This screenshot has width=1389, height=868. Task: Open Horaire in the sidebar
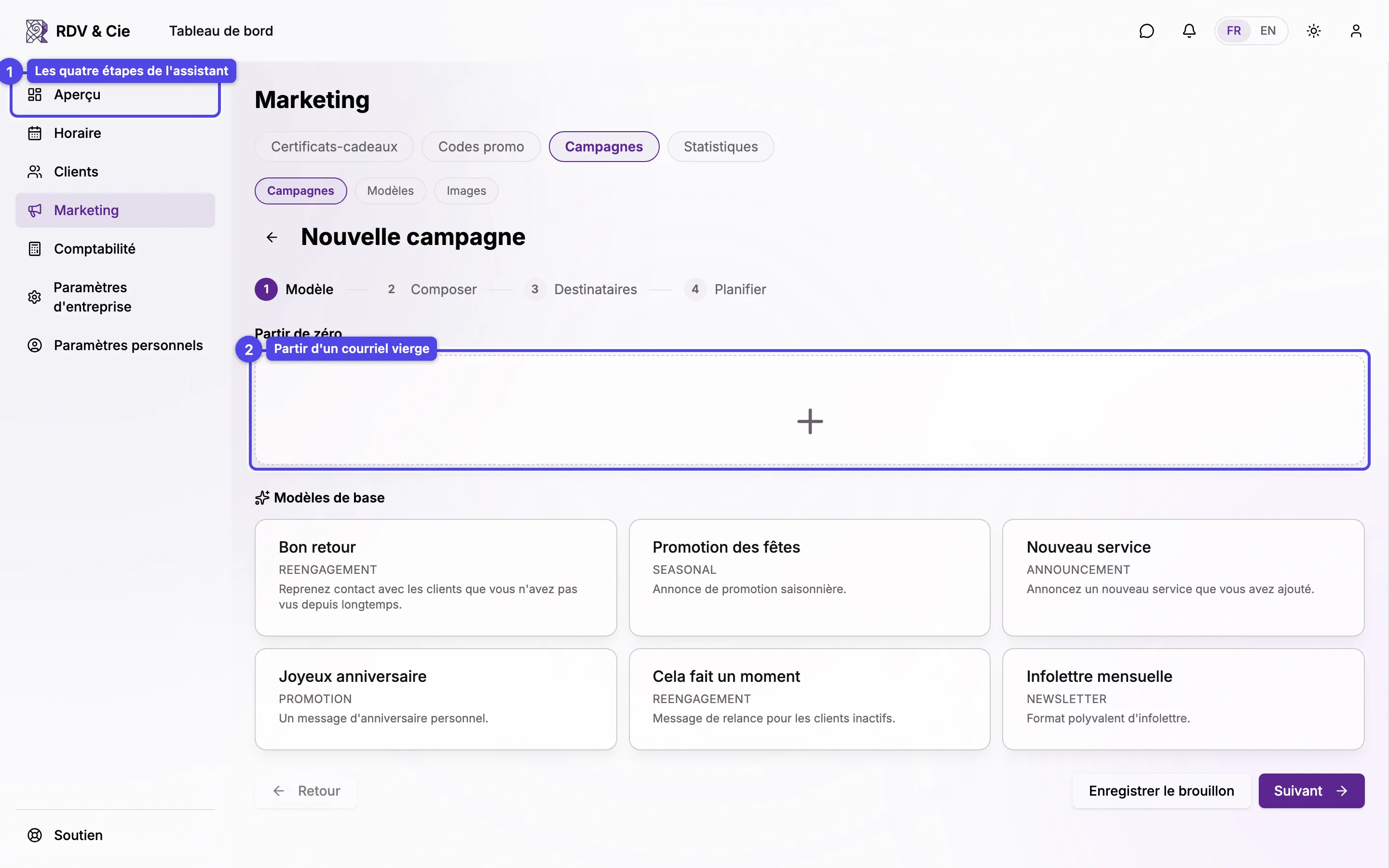pos(115,133)
